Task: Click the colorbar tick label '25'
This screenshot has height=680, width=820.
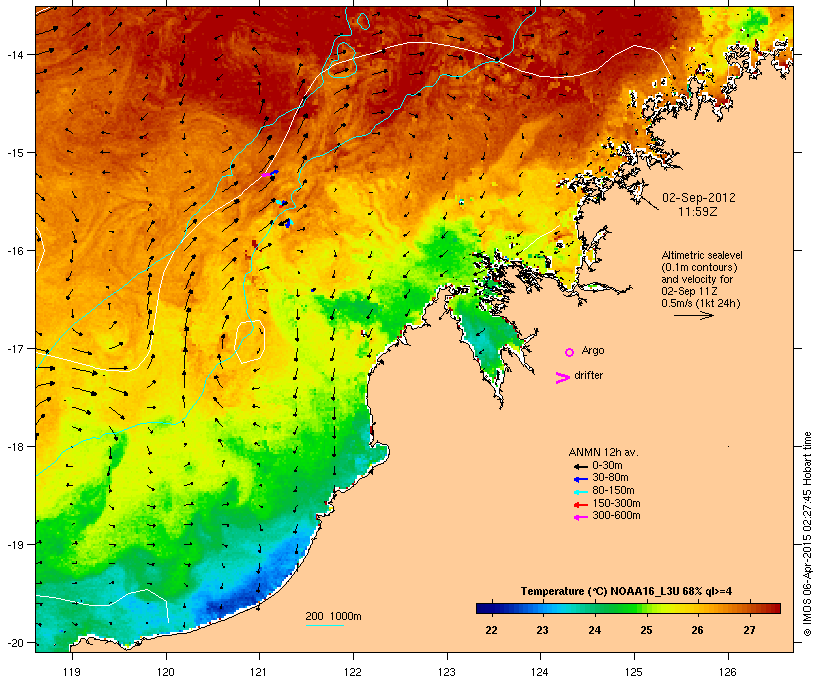Action: (646, 630)
